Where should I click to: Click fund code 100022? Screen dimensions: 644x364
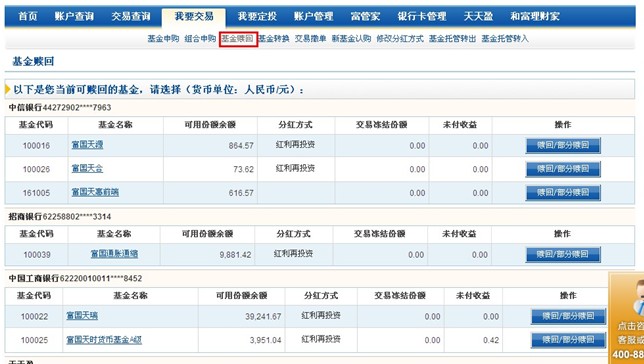coord(34,316)
